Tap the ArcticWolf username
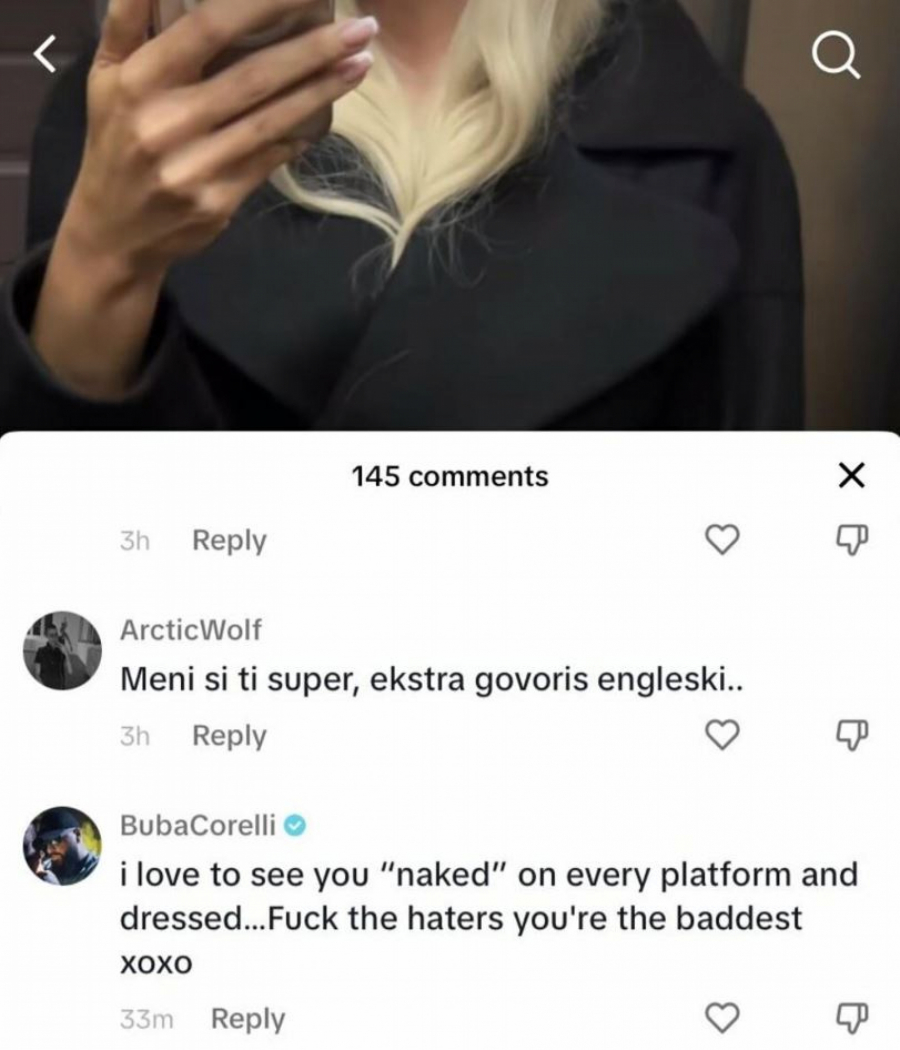The width and height of the screenshot is (900, 1050). [190, 630]
